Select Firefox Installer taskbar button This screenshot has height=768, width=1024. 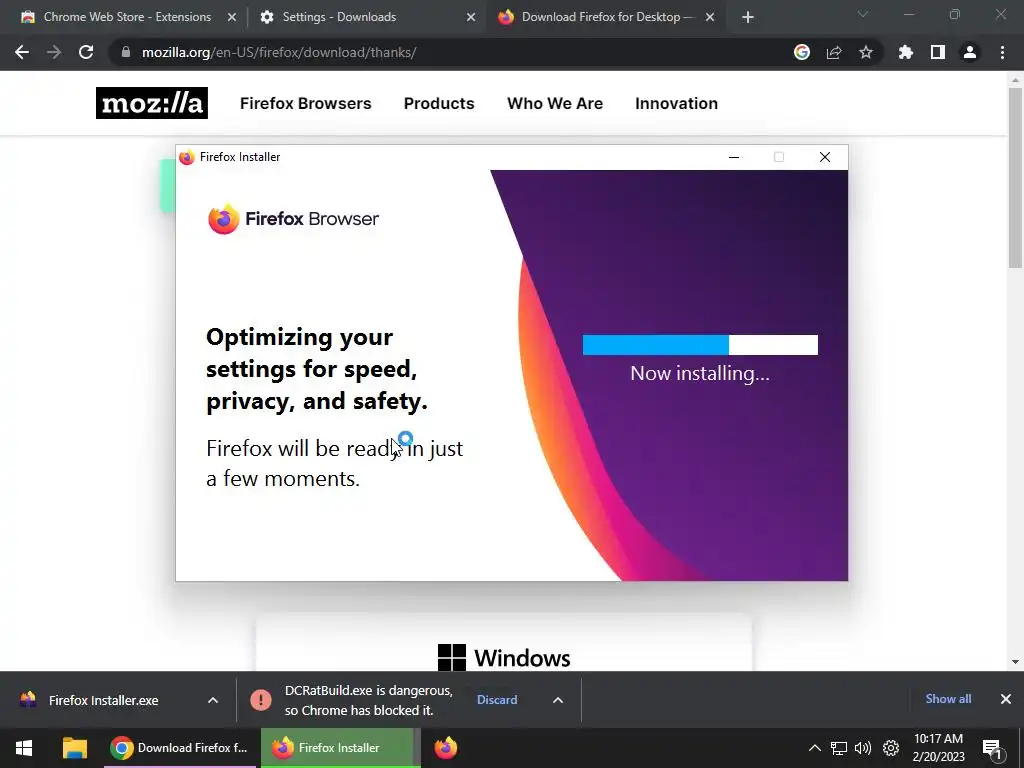tap(338, 748)
